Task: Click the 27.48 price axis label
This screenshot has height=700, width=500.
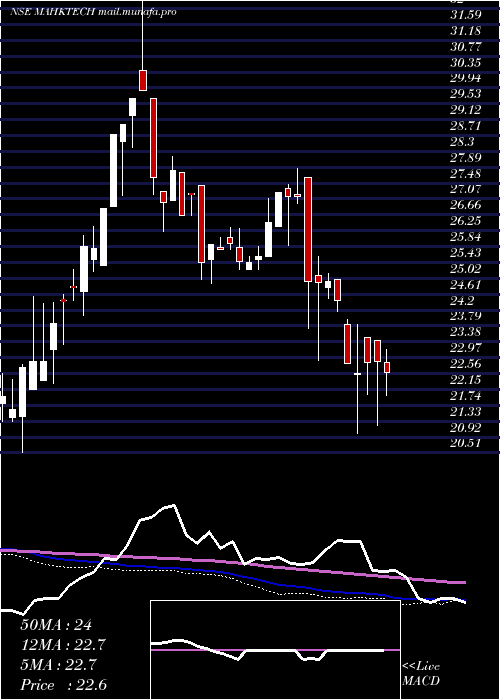Action: click(466, 173)
